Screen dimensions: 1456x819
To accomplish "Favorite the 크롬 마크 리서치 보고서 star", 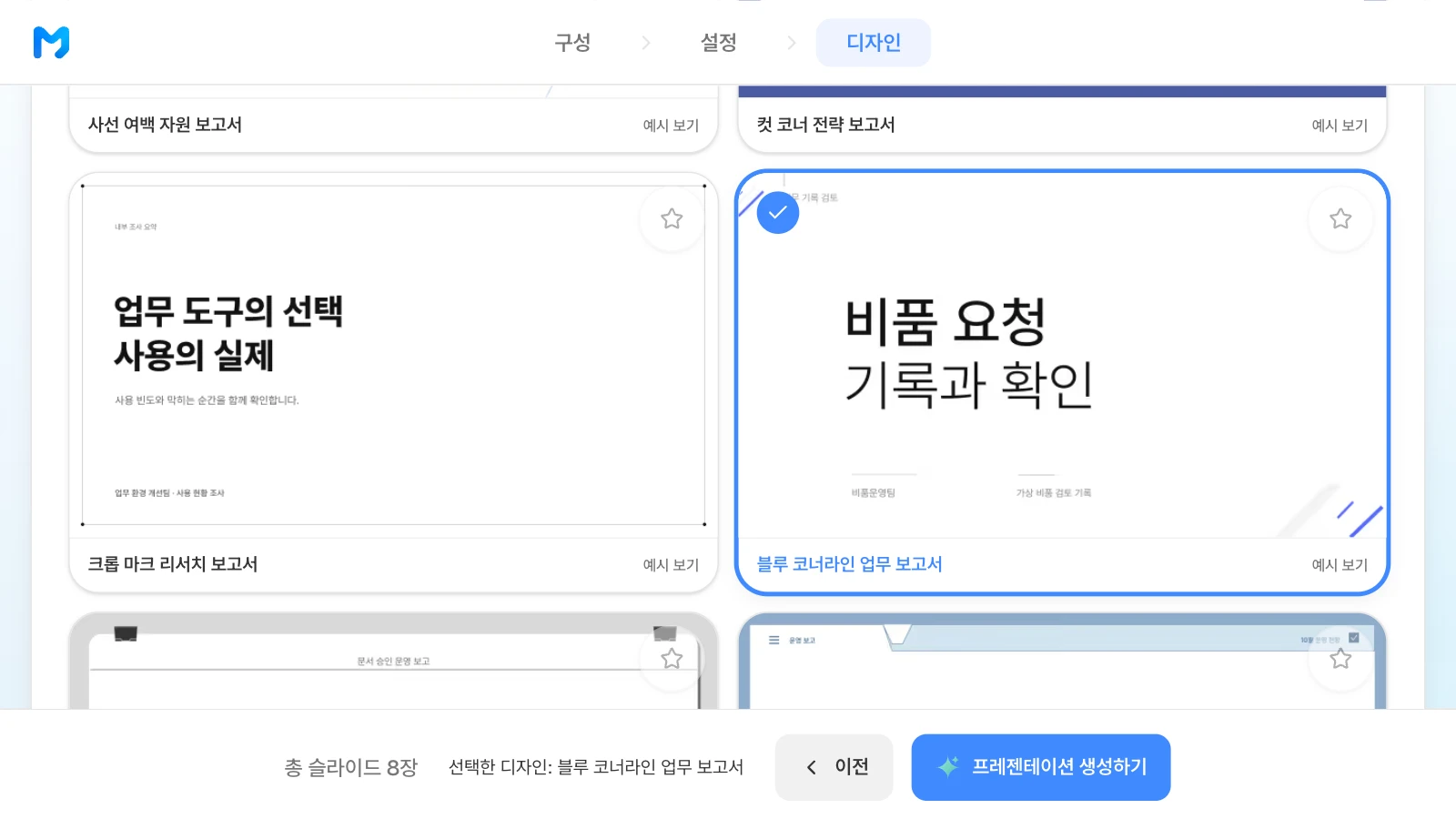I will tap(672, 218).
